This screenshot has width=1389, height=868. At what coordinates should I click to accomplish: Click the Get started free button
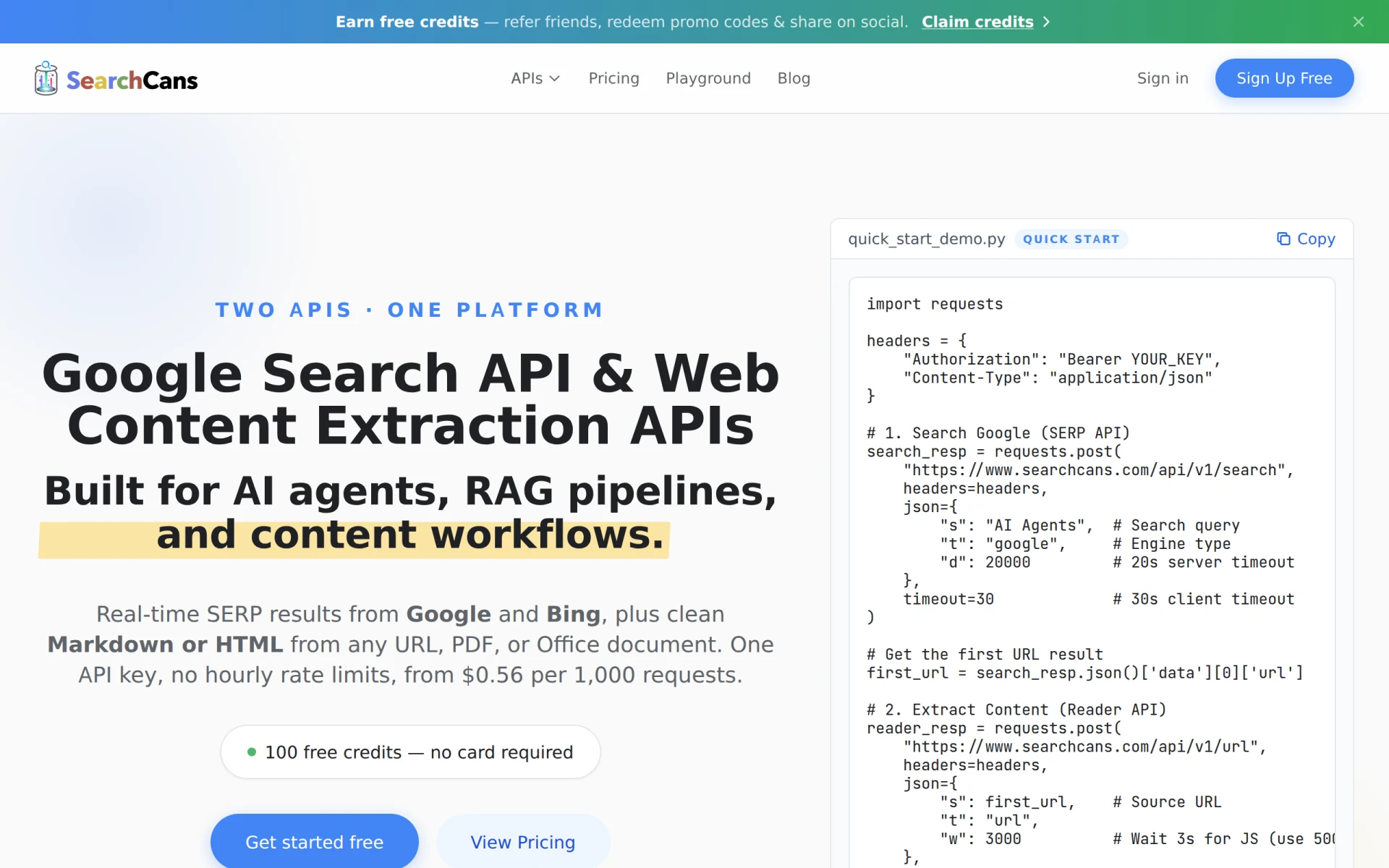[315, 841]
